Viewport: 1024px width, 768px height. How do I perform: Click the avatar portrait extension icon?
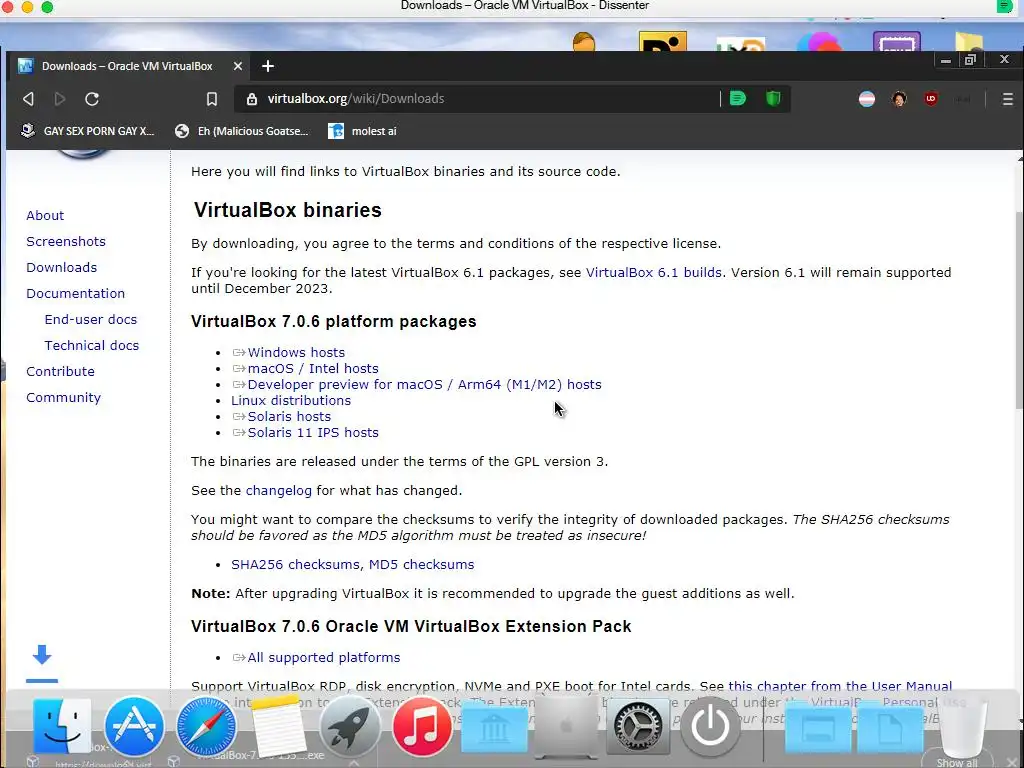pos(899,99)
